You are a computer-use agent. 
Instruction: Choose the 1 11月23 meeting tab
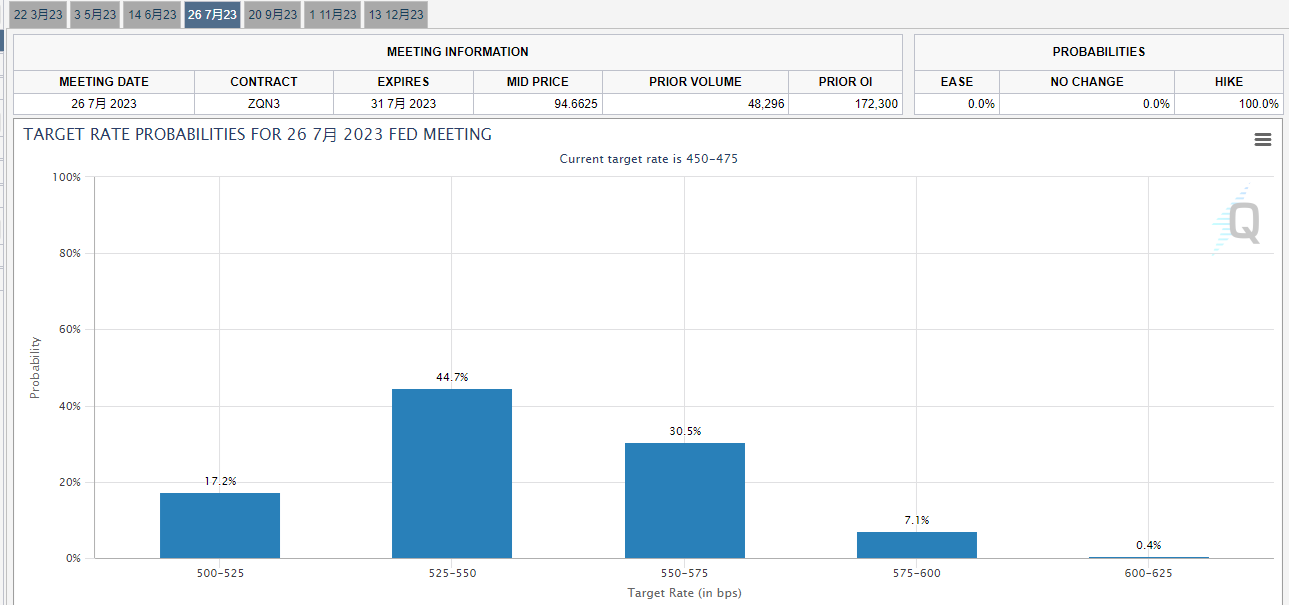point(332,15)
